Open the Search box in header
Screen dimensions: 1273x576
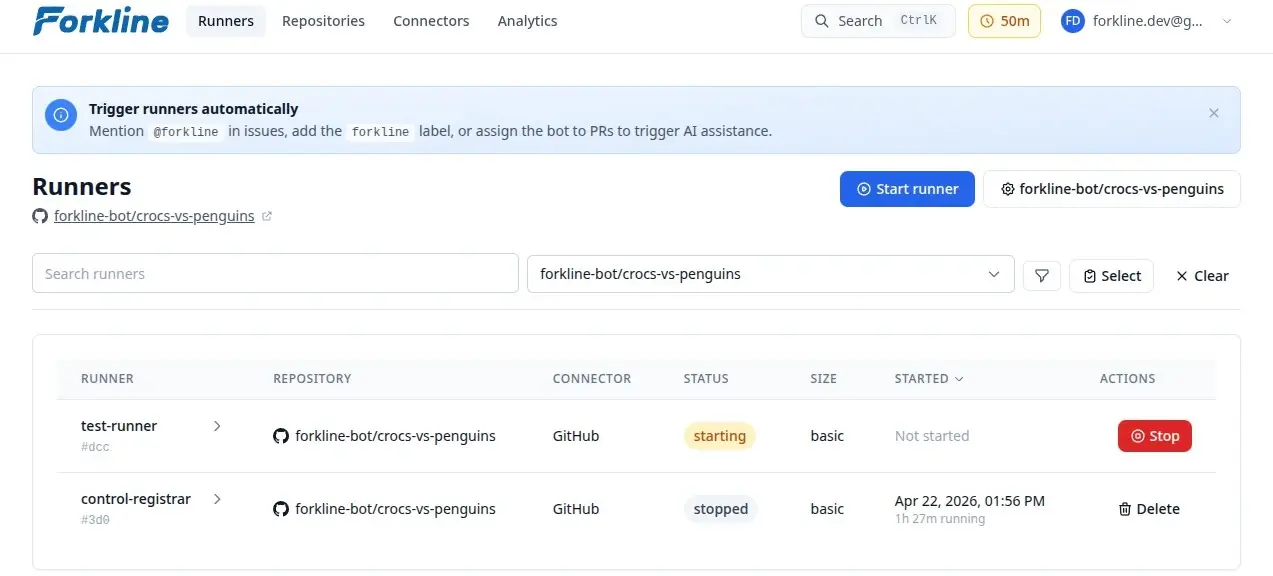click(878, 21)
